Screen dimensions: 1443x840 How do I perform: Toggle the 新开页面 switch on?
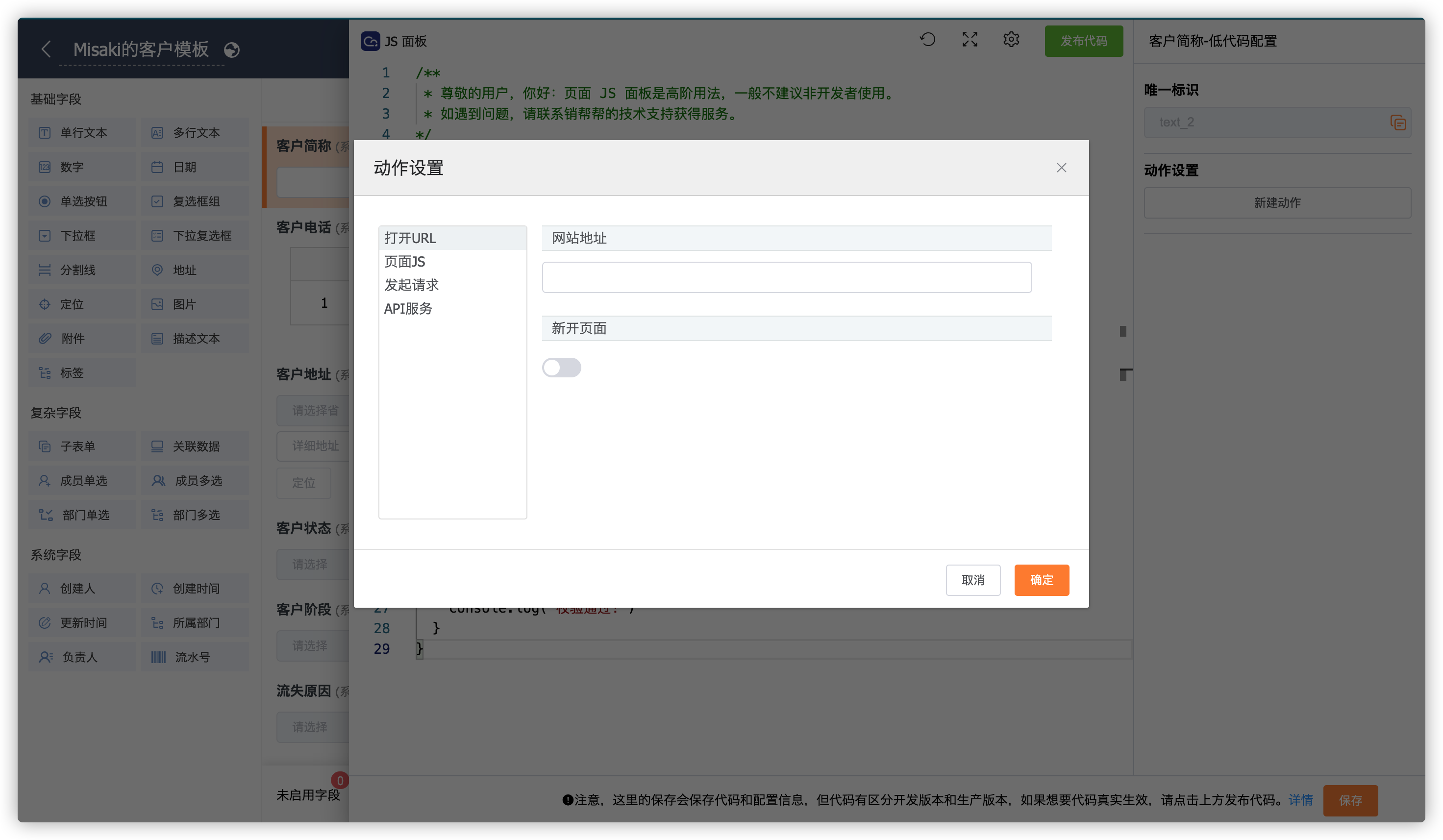tap(561, 368)
